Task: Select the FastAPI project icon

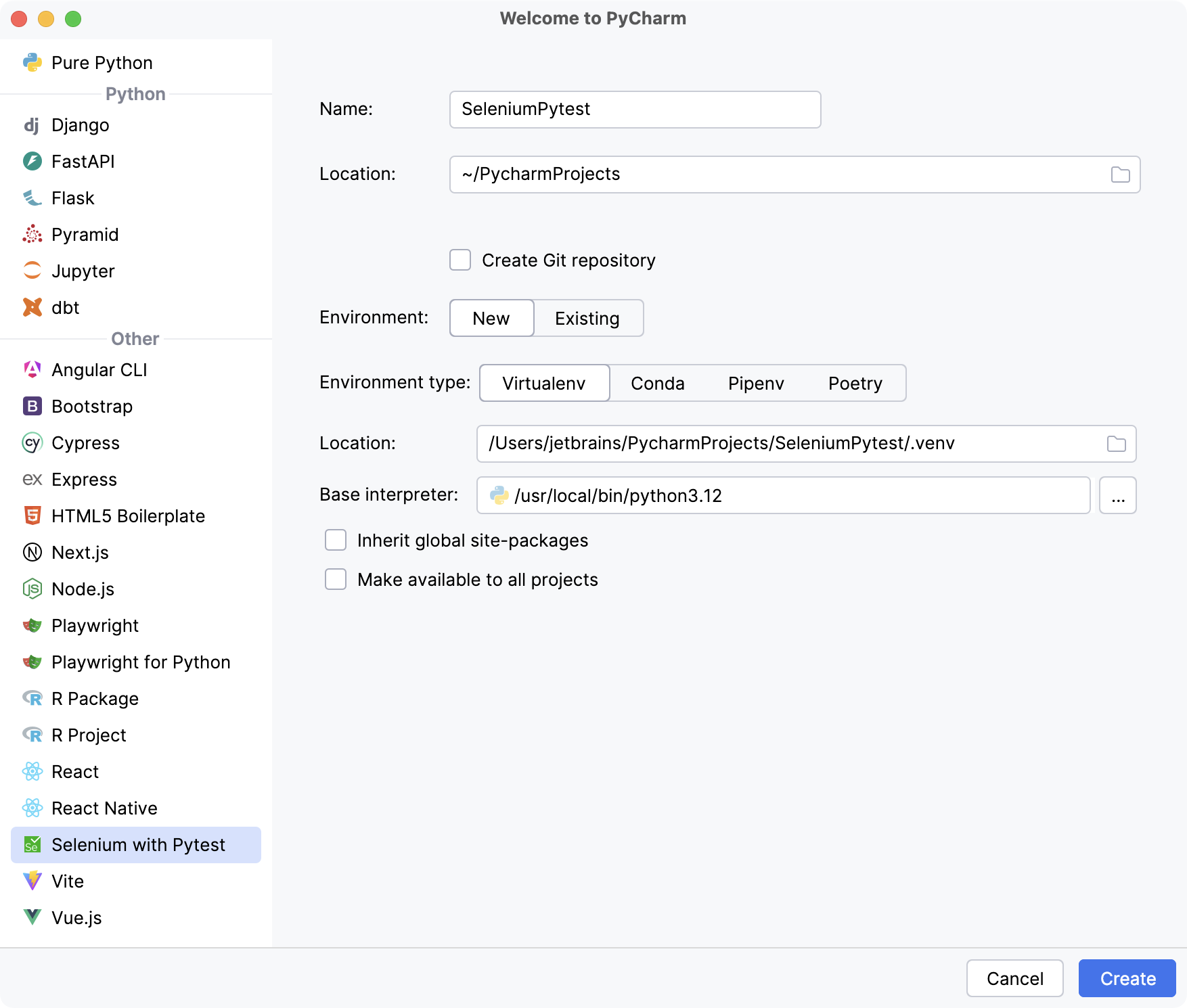Action: click(32, 161)
